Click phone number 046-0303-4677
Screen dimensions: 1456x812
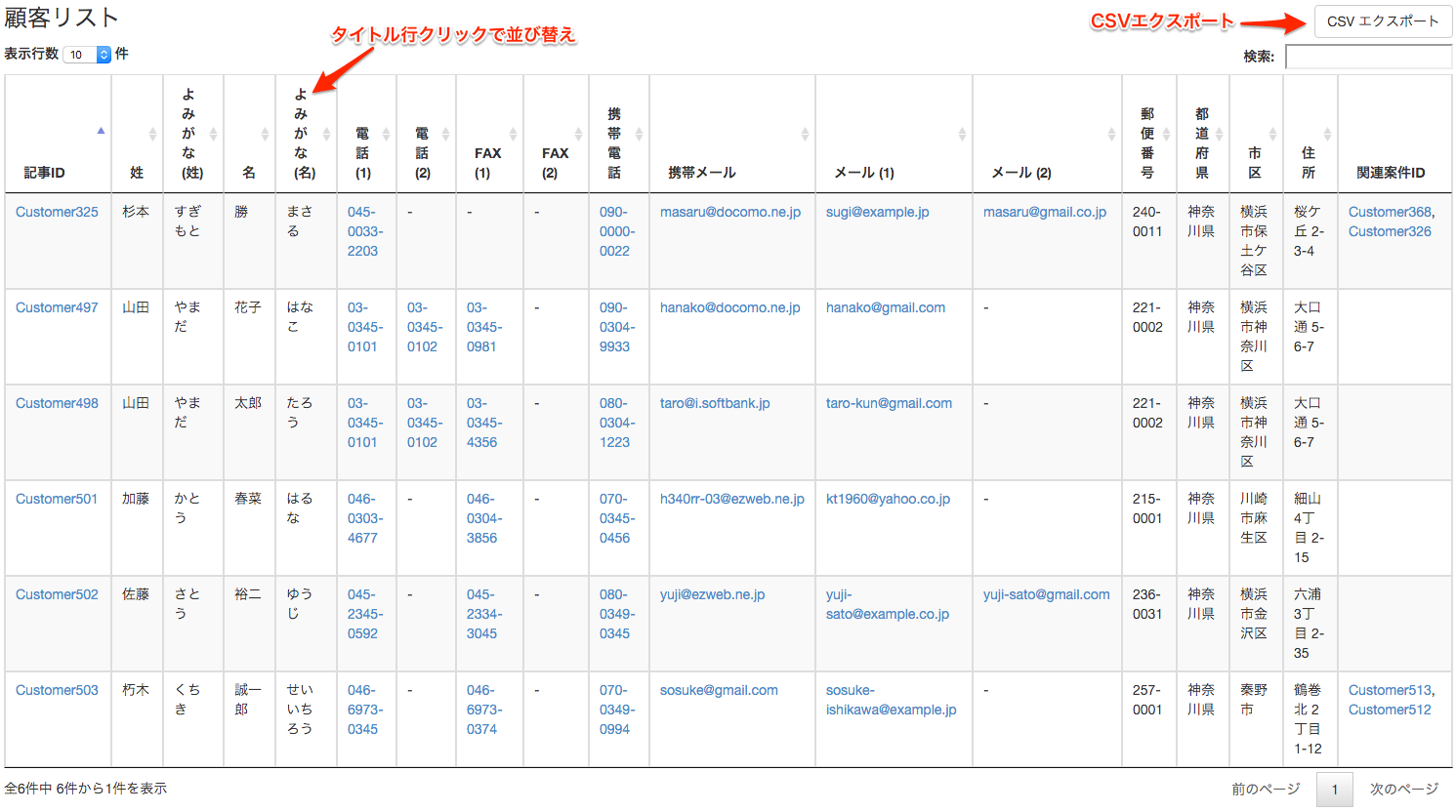click(365, 518)
